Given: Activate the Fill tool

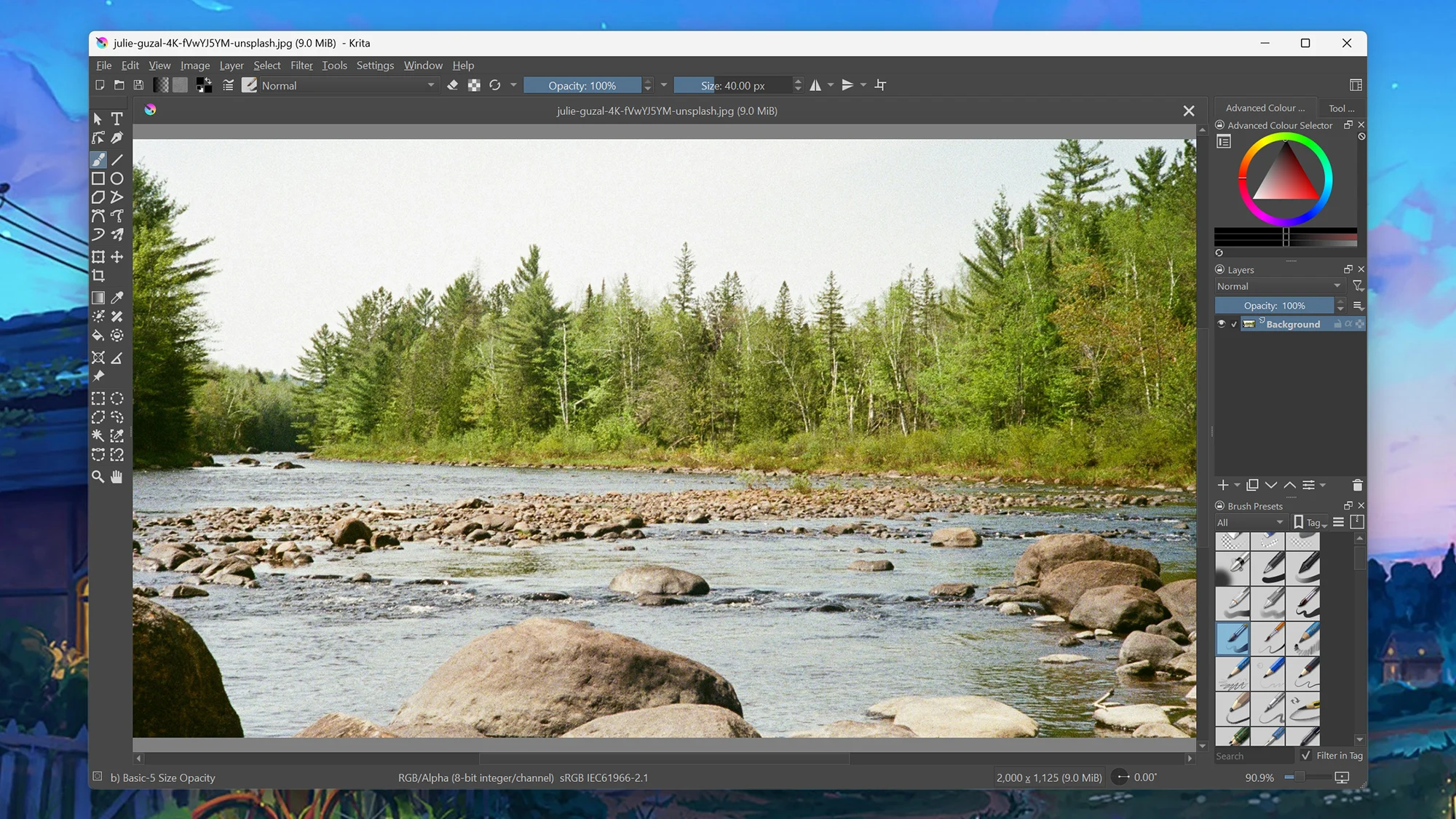Looking at the screenshot, I should [x=98, y=335].
